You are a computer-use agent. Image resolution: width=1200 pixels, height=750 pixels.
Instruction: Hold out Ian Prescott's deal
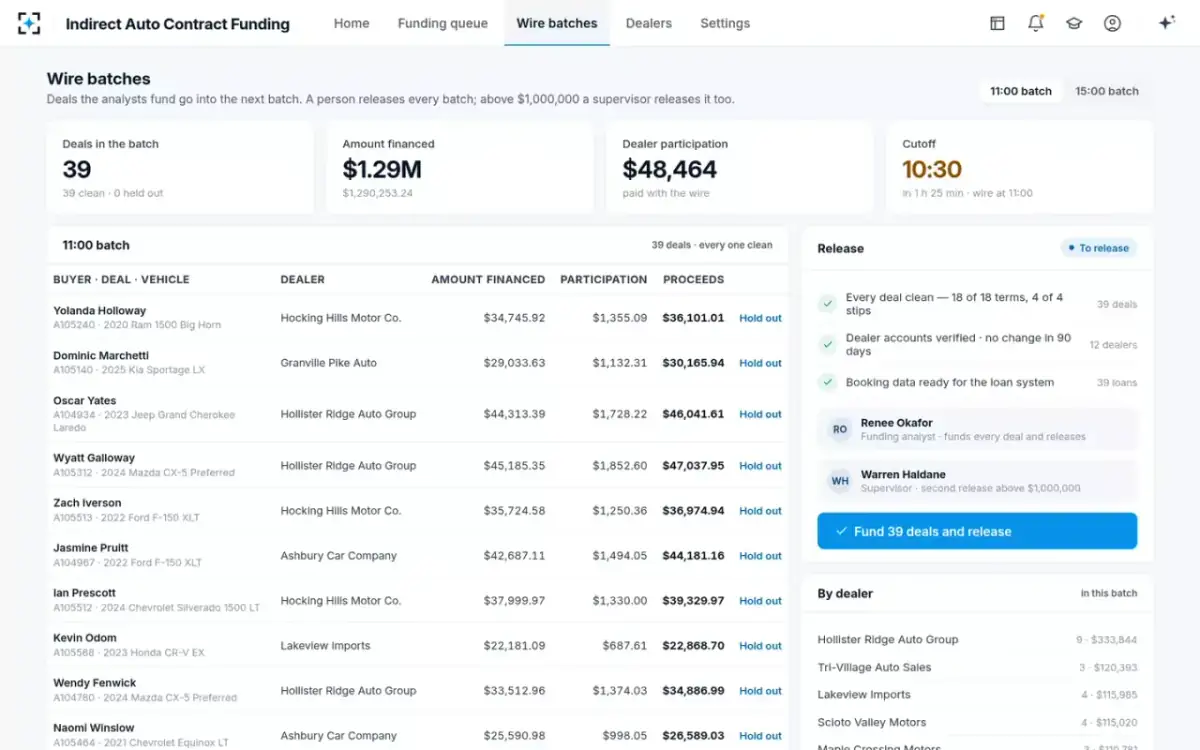(760, 601)
